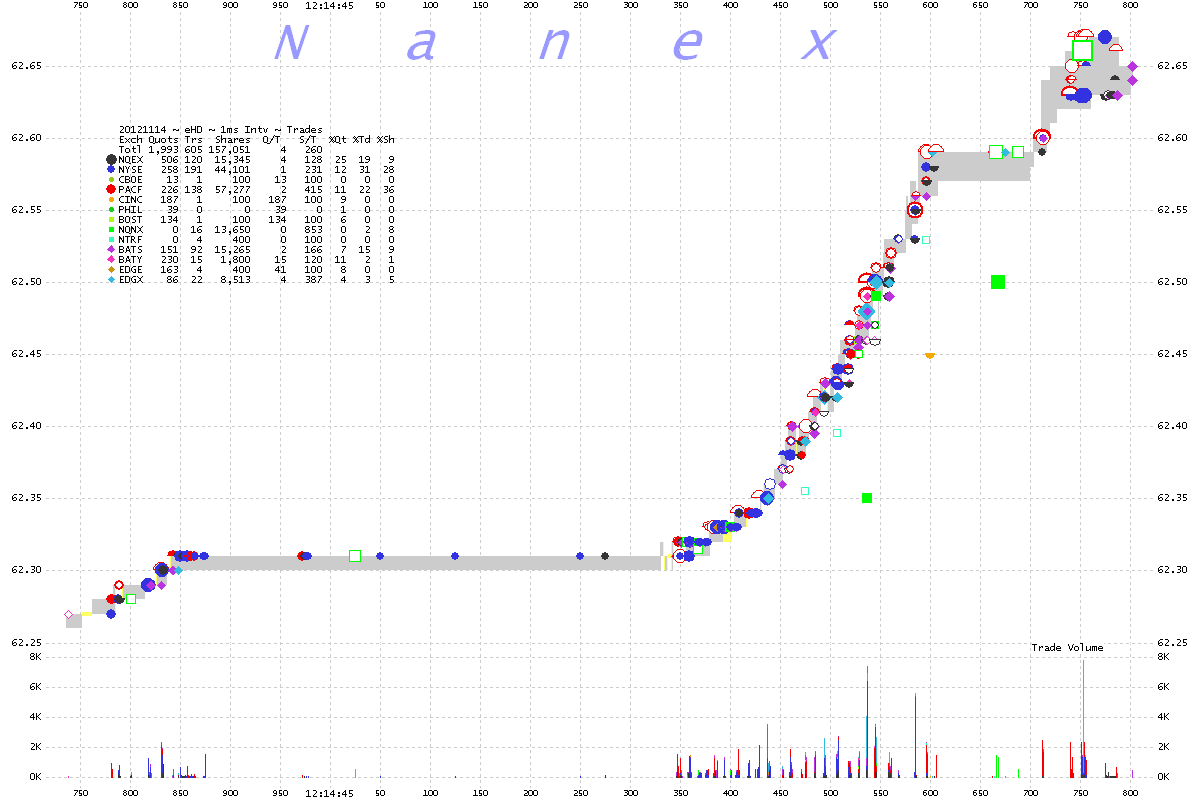Click the CINC orange dot legend marker

click(x=110, y=199)
